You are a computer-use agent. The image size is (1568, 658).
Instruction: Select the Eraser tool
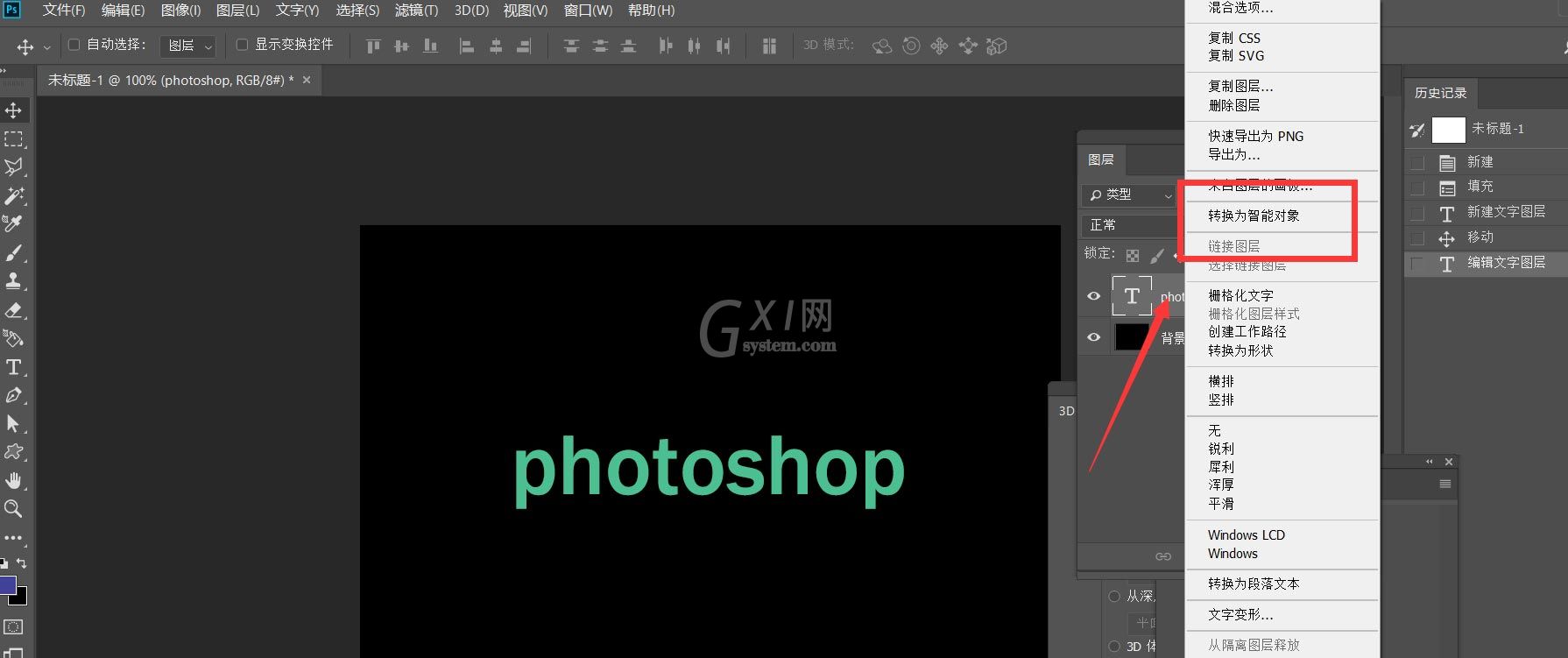[13, 310]
